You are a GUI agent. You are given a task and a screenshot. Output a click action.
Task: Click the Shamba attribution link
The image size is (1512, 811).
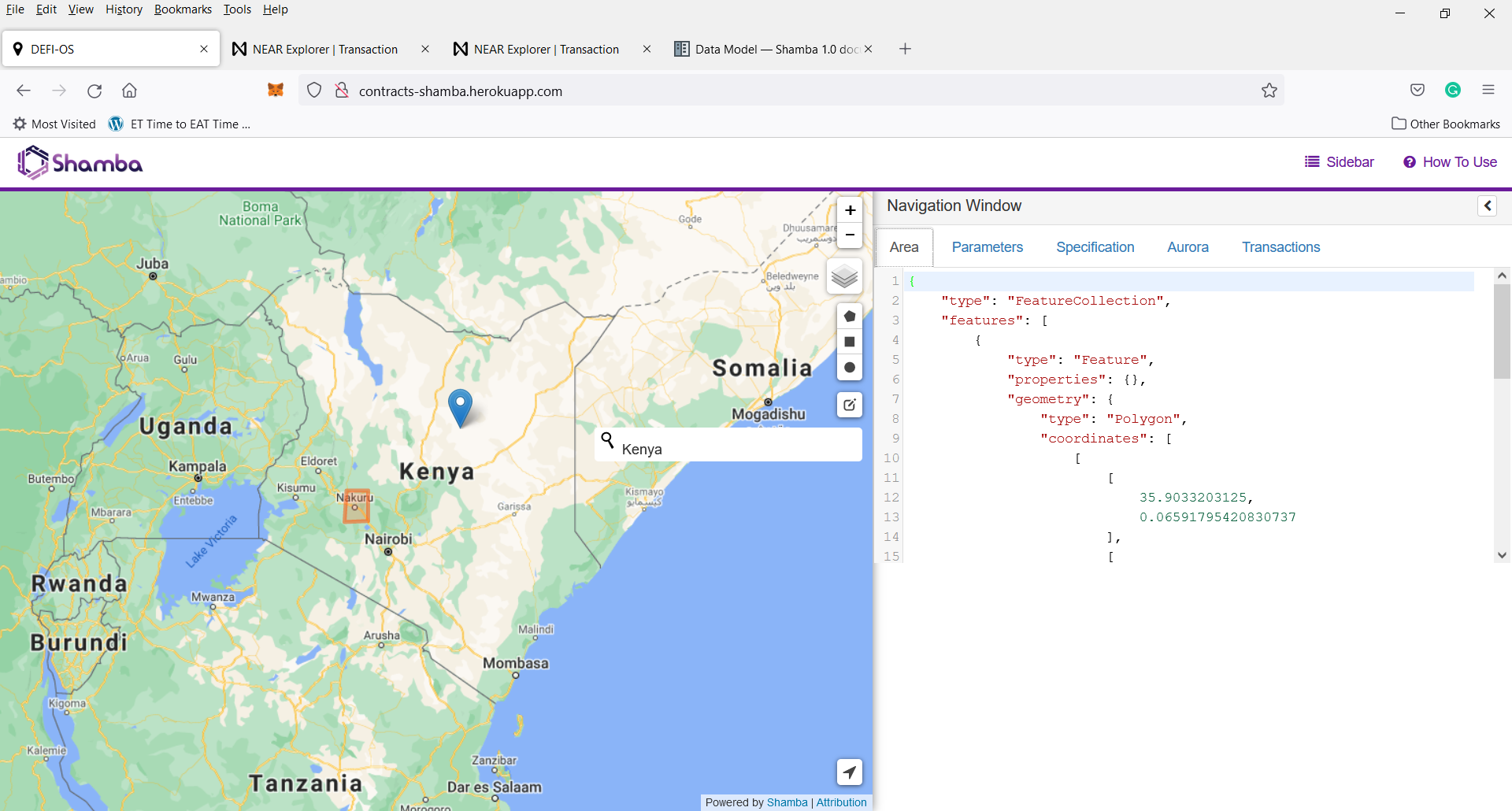pos(787,802)
